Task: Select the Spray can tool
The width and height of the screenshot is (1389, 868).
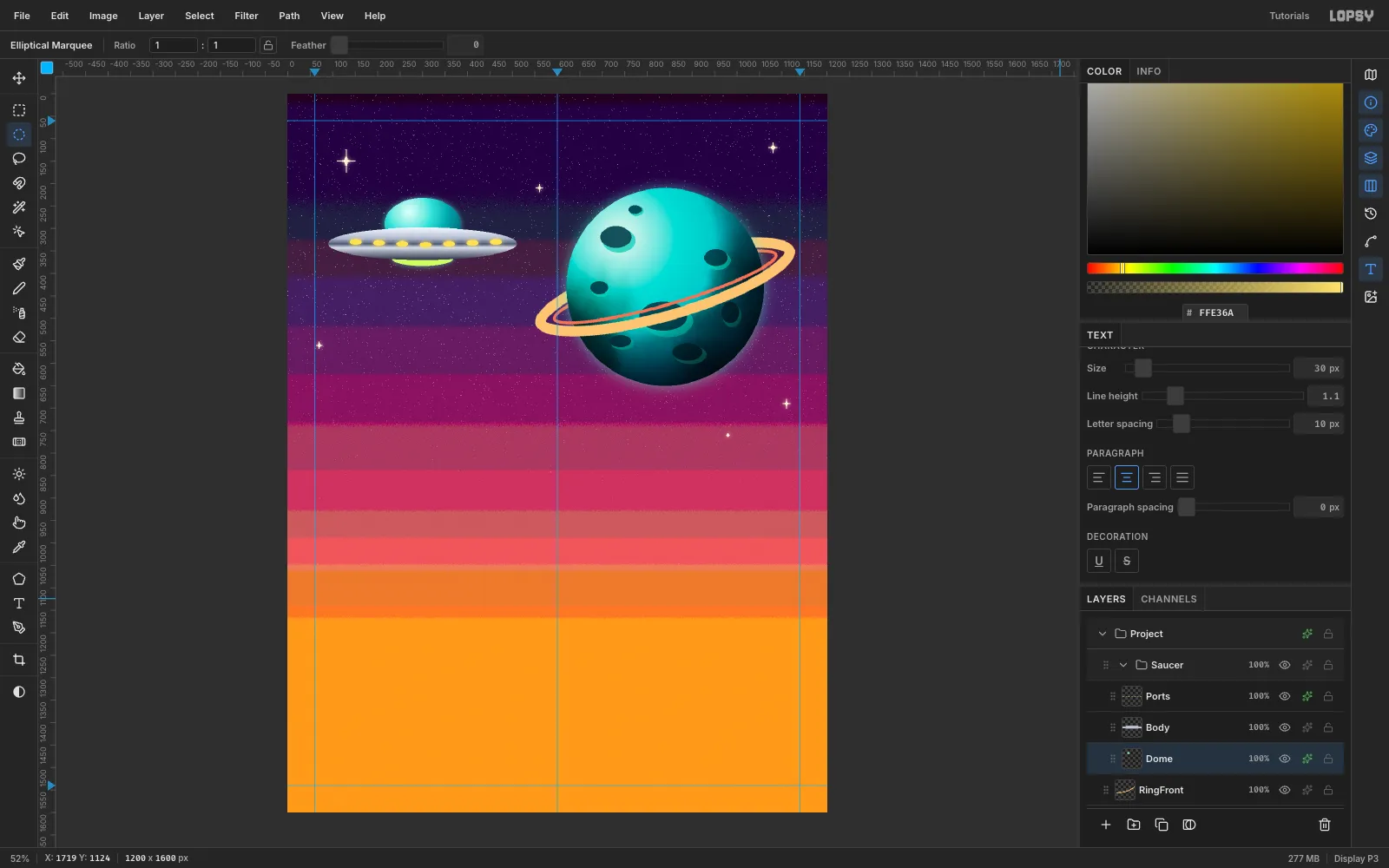Action: click(19, 312)
